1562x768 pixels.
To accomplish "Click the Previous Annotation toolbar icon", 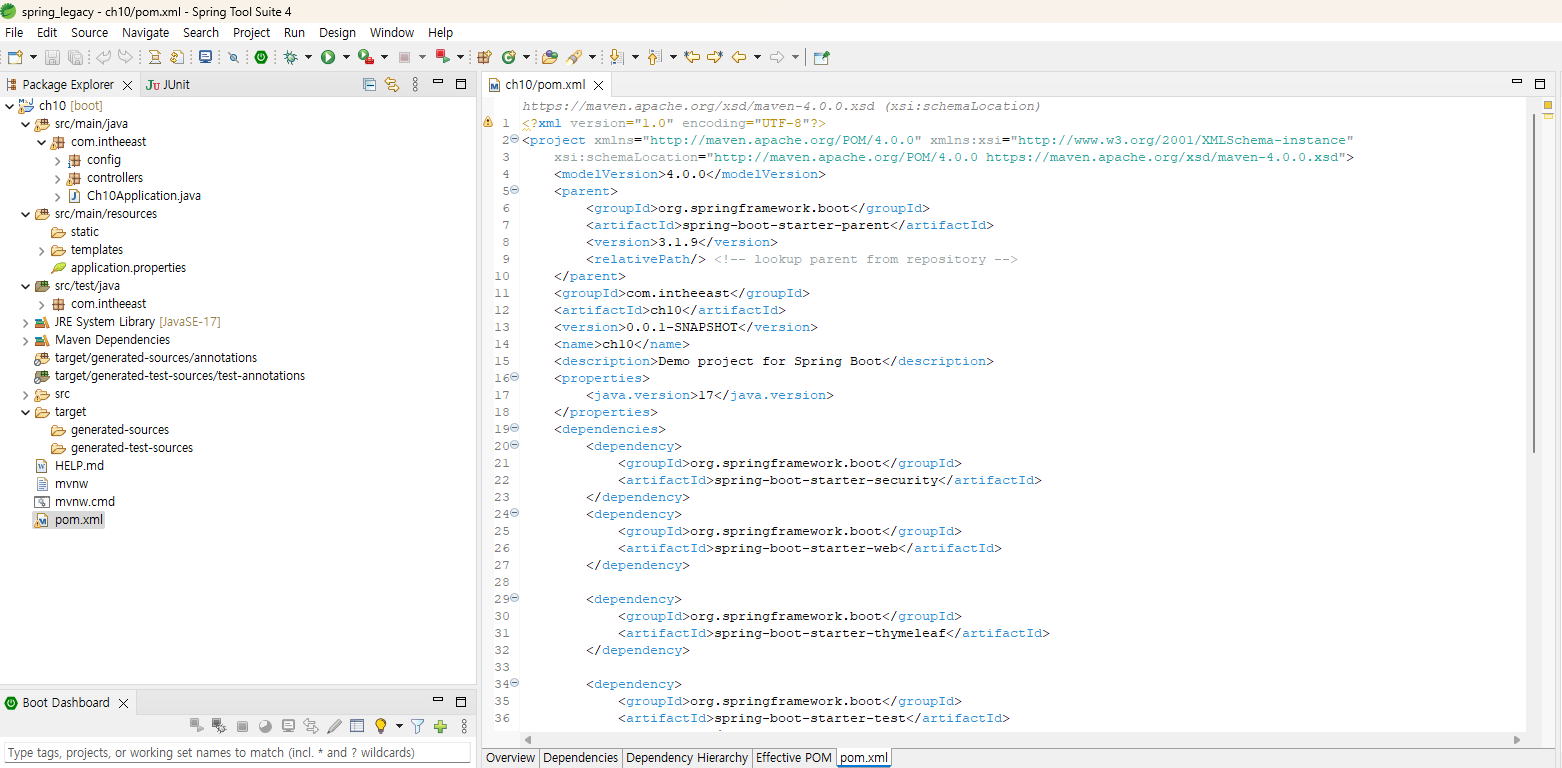I will (655, 57).
